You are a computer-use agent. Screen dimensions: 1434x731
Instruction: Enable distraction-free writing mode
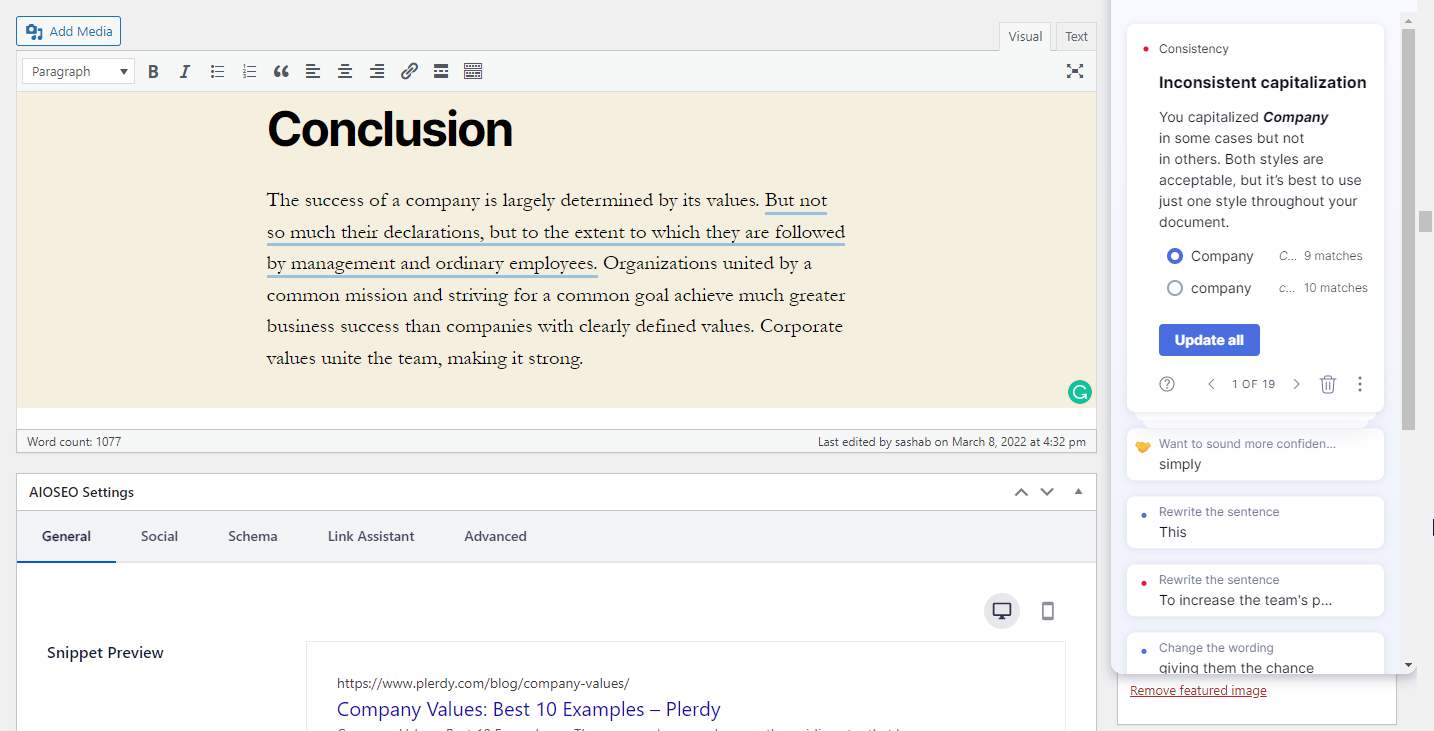pyautogui.click(x=1074, y=71)
